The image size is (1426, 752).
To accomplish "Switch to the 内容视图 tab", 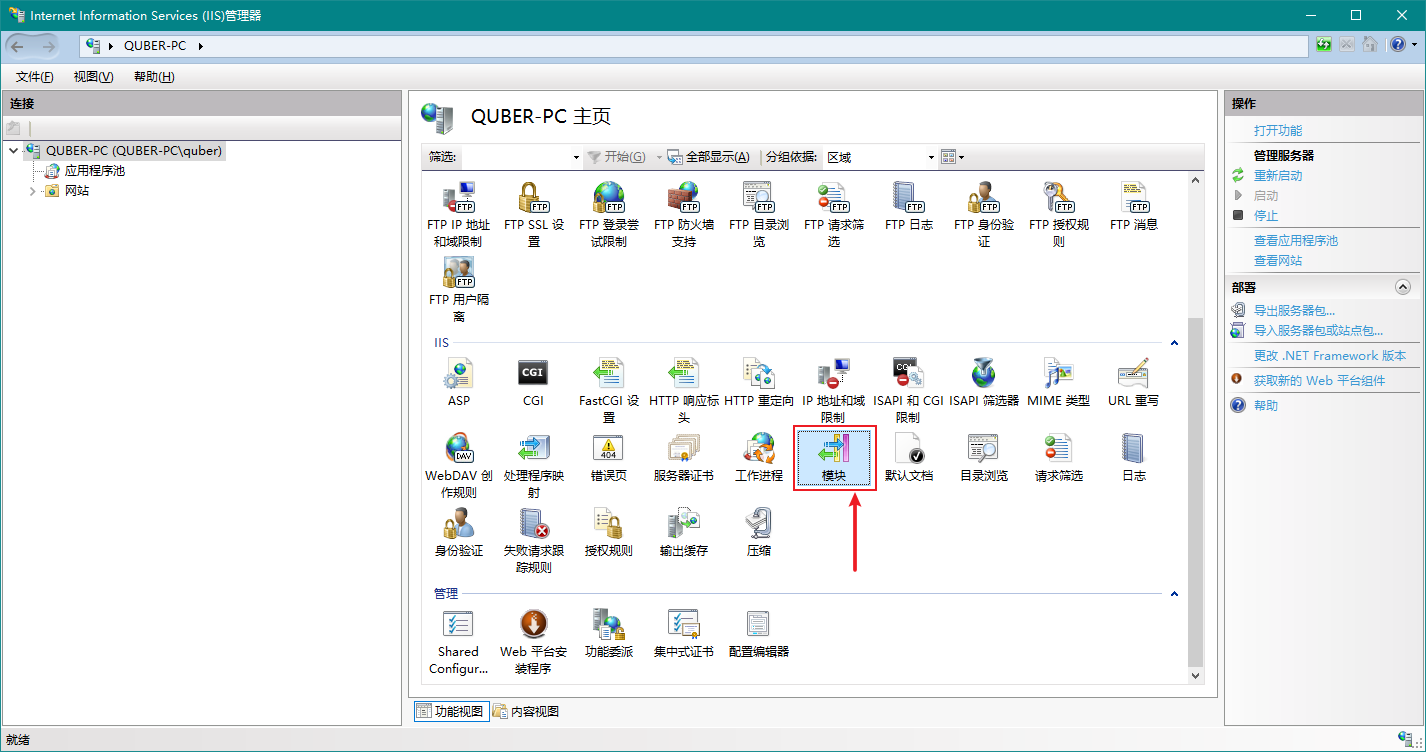I will point(526,712).
